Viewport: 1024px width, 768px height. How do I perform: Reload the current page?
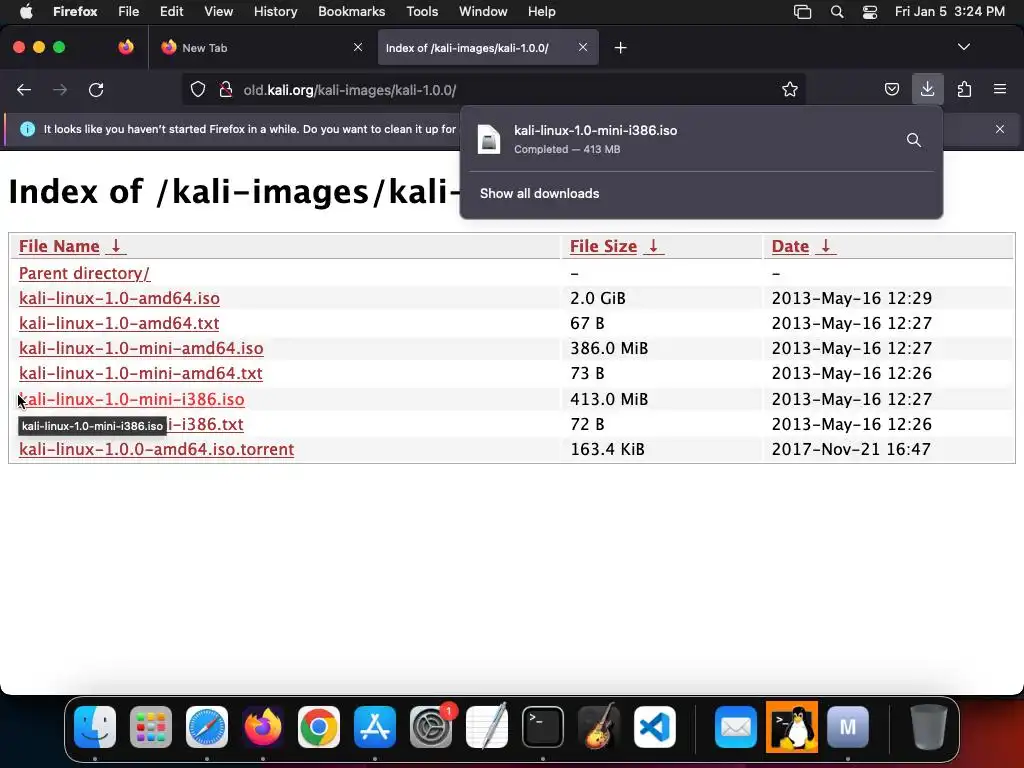96,89
